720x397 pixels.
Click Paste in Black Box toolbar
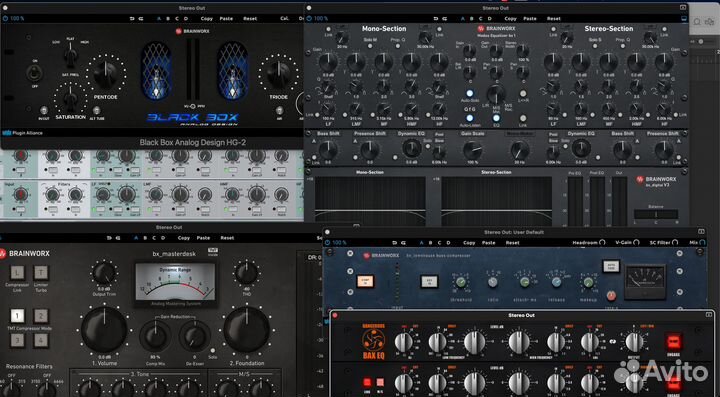coord(226,19)
